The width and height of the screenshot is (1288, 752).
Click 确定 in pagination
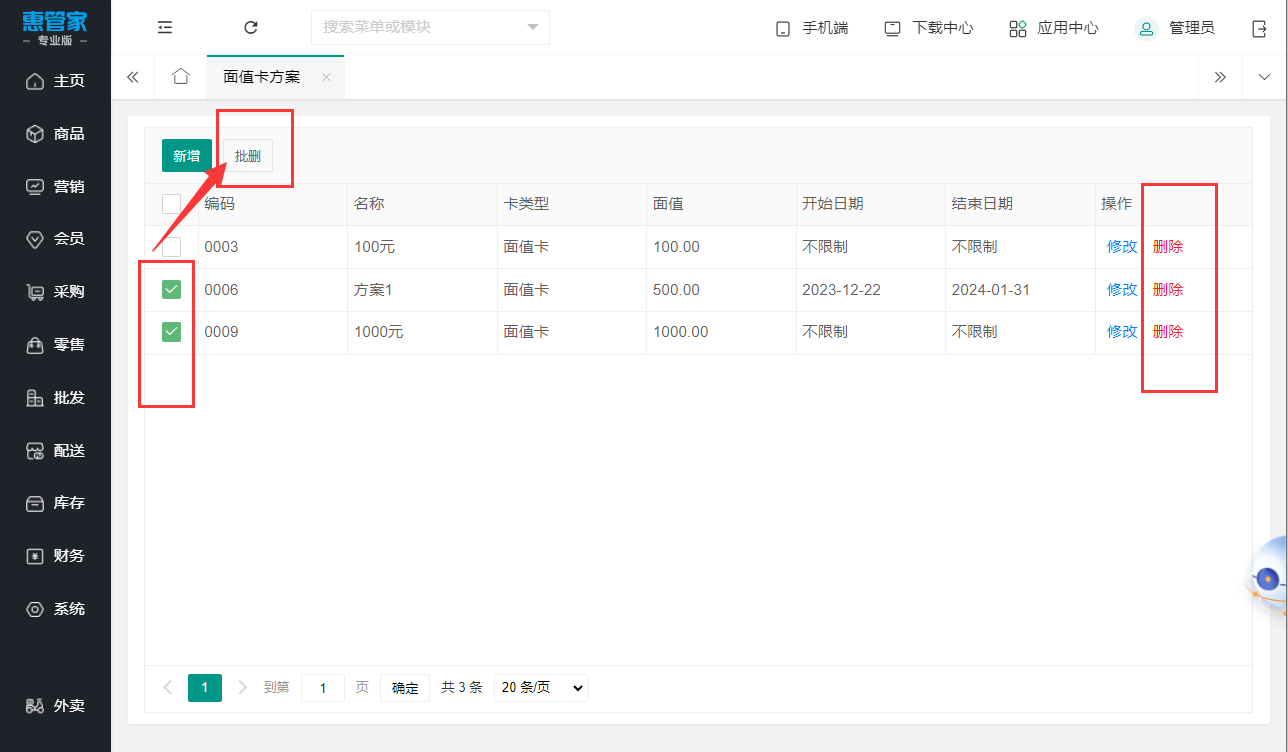[405, 688]
